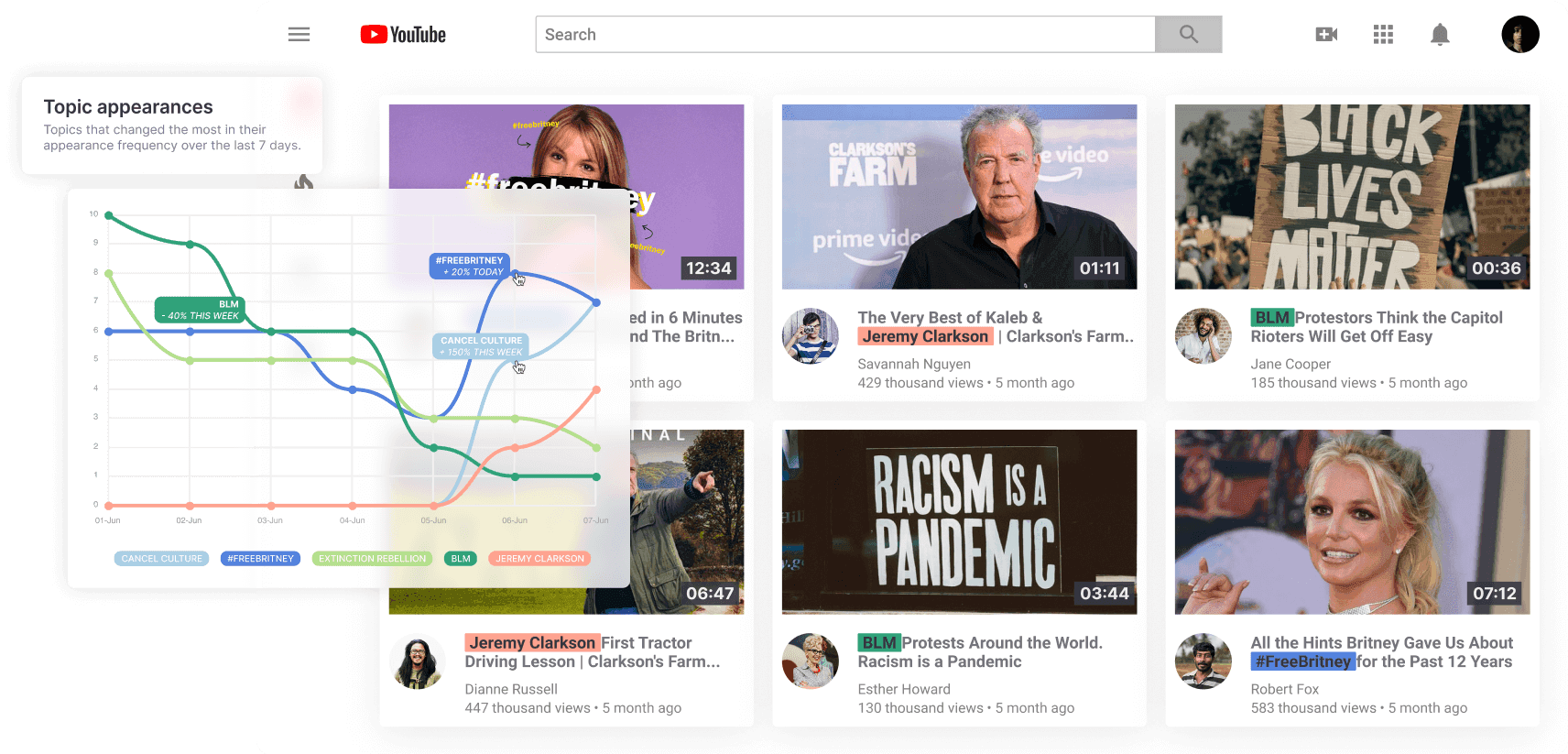Toggle the JEREMY CLARKSON legend tag

[539, 559]
